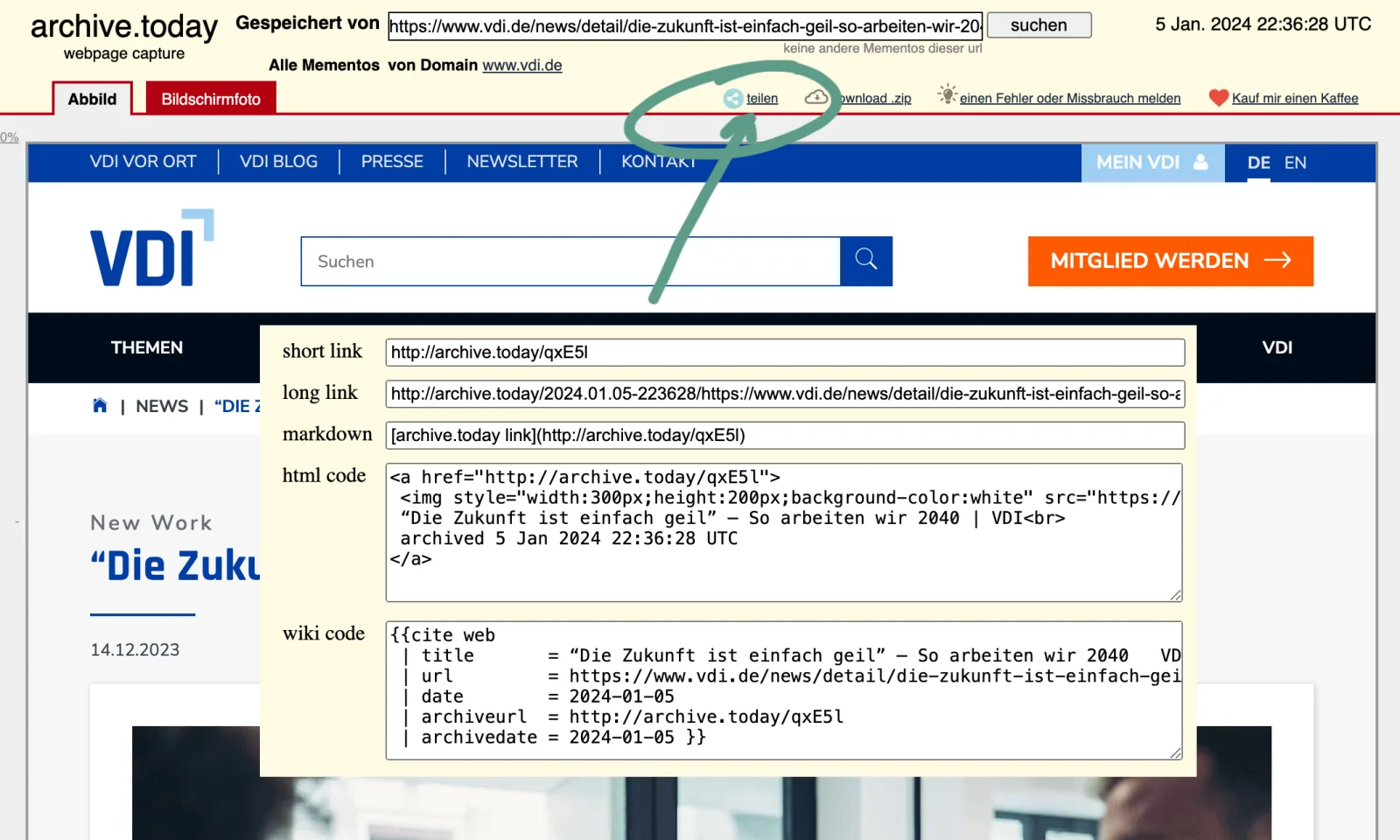The image size is (1400, 840).
Task: Select the EN language option
Action: pyautogui.click(x=1296, y=163)
